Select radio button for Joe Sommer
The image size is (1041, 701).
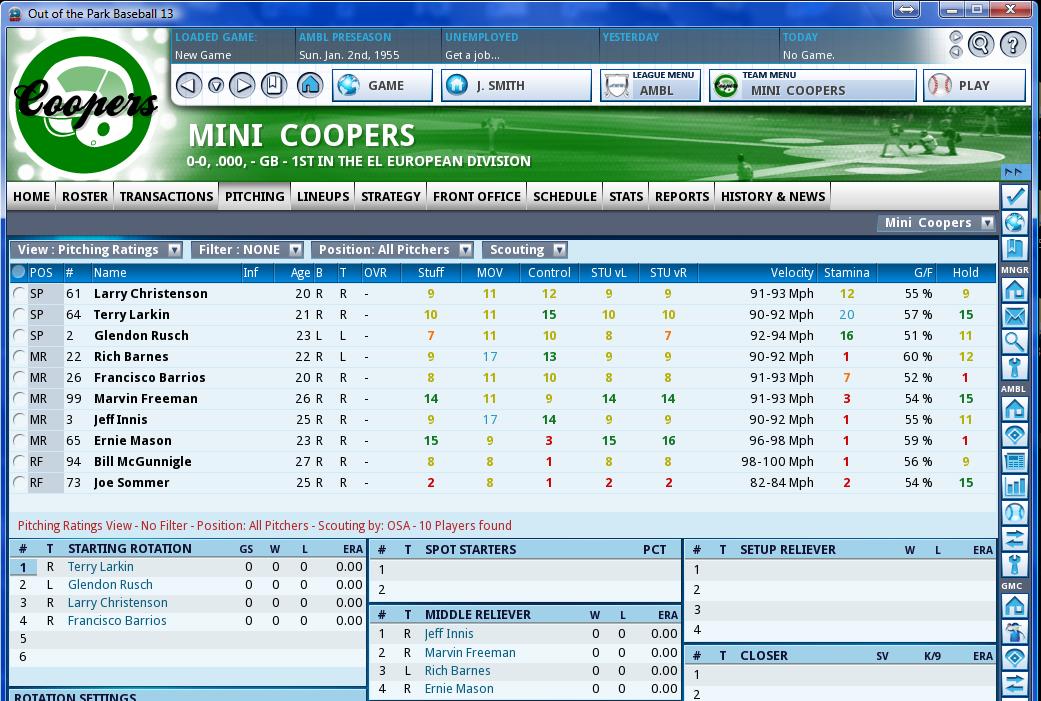pyautogui.click(x=19, y=483)
